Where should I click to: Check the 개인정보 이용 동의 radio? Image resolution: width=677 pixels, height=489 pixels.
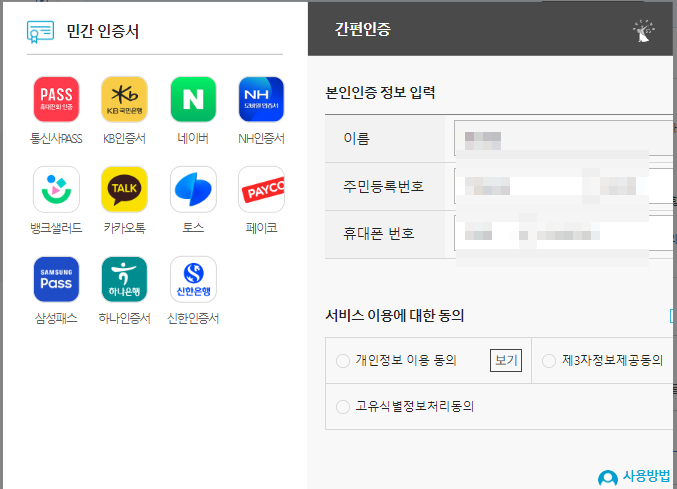[x=343, y=361]
